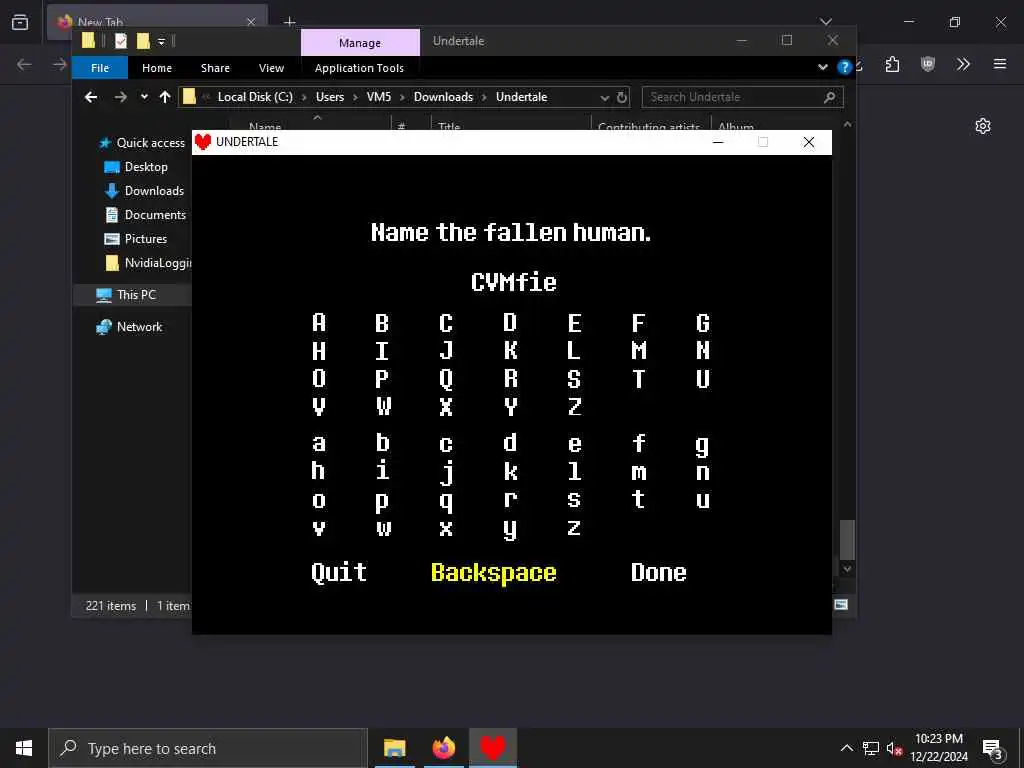
Task: Pick lowercase letter t in name grid
Action: [x=639, y=499]
